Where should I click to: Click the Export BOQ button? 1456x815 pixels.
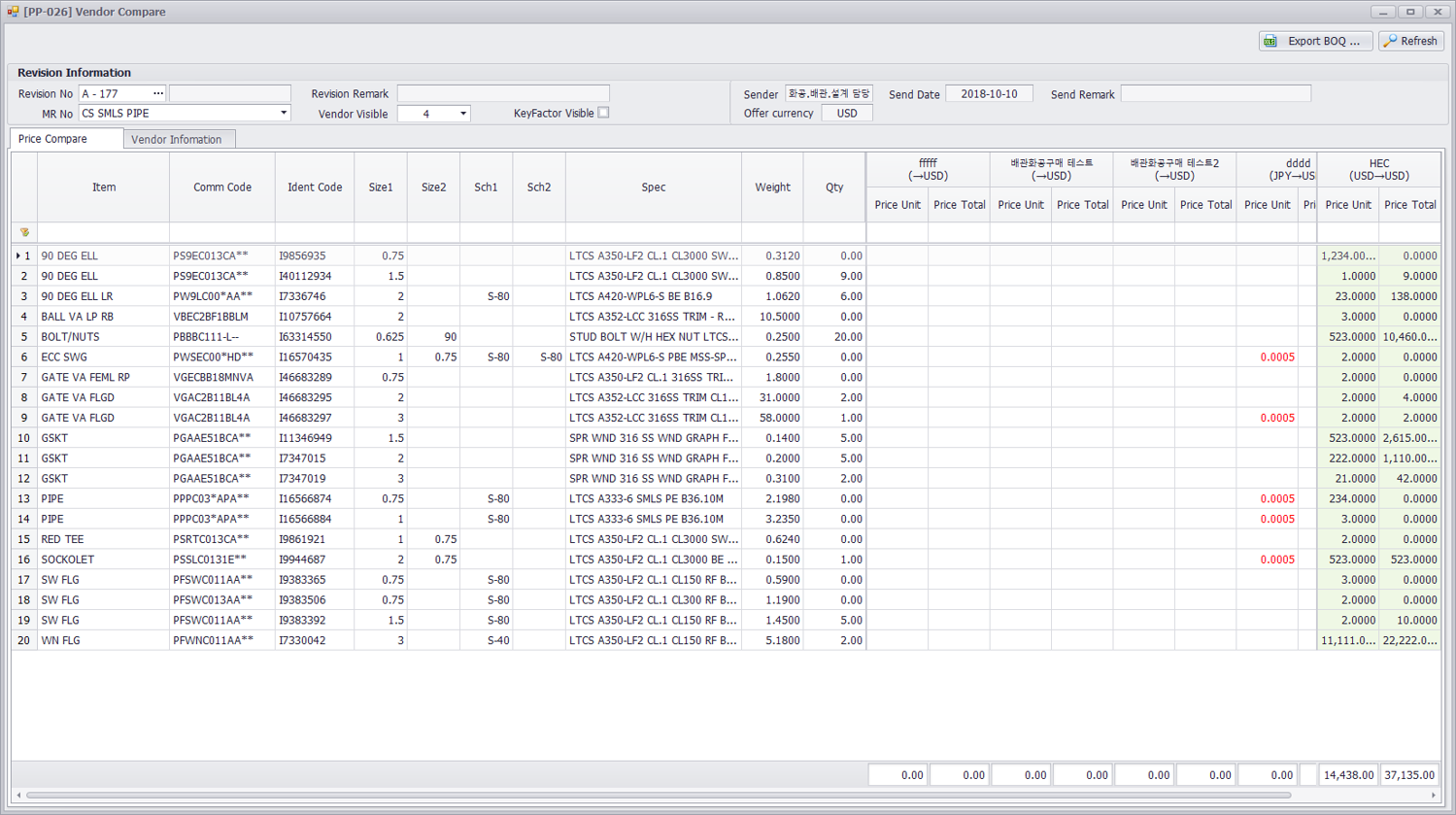[x=1315, y=41]
